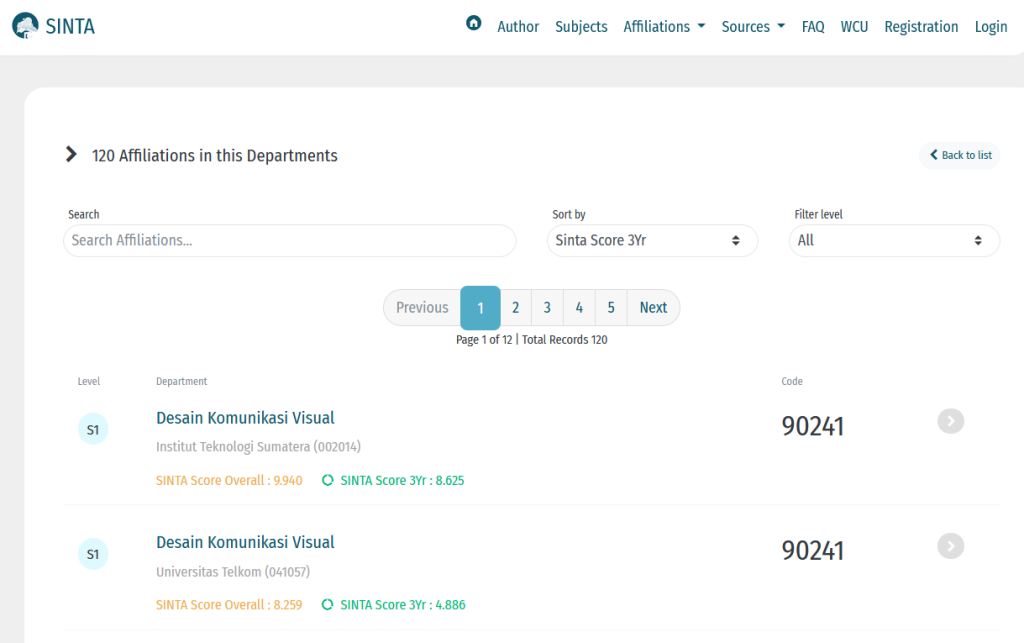Open the Sort by Sinta Score 3Yr dropdown
The width and height of the screenshot is (1024, 643).
(x=652, y=240)
